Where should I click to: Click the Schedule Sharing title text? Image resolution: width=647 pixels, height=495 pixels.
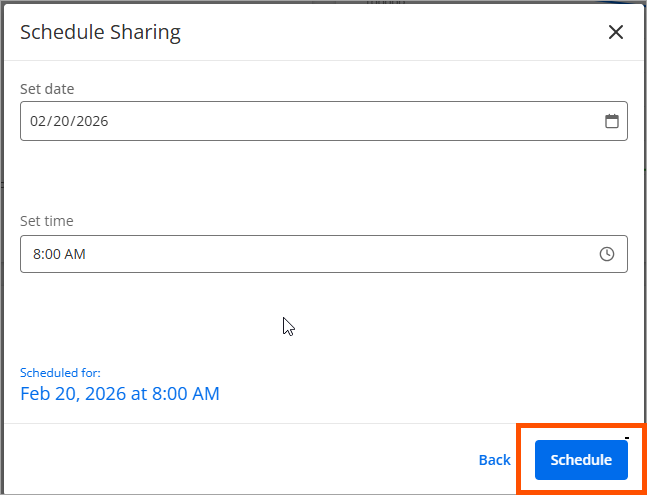[100, 32]
